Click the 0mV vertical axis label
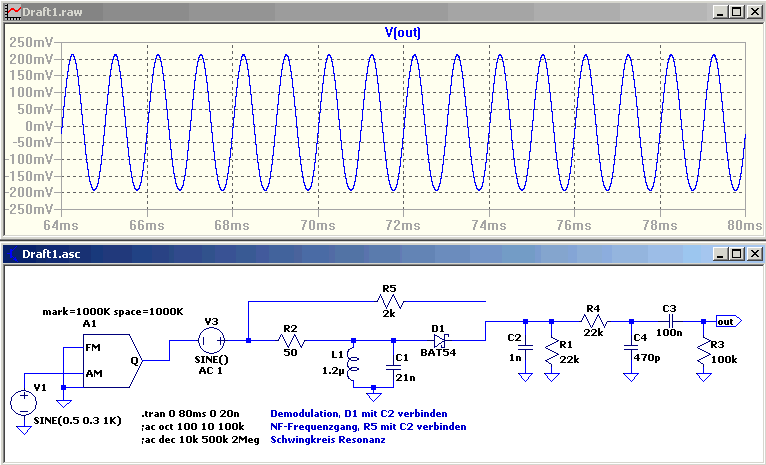Image resolution: width=766 pixels, height=465 pixels. point(38,126)
